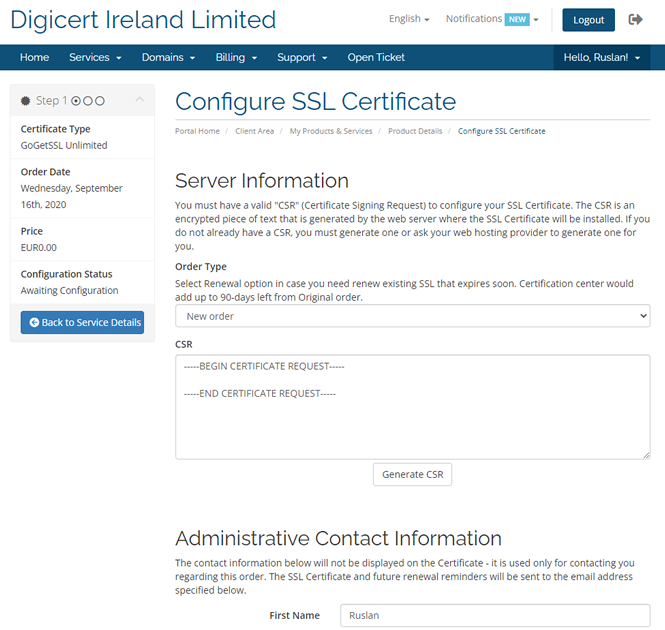665x630 pixels.
Task: Expand the Support menu
Action: [x=302, y=57]
